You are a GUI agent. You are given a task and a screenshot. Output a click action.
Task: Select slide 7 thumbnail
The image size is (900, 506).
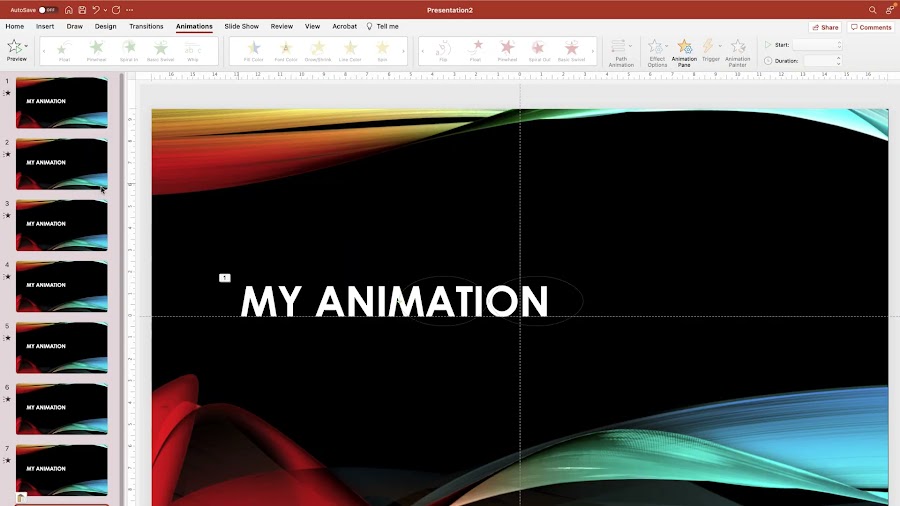click(61, 470)
